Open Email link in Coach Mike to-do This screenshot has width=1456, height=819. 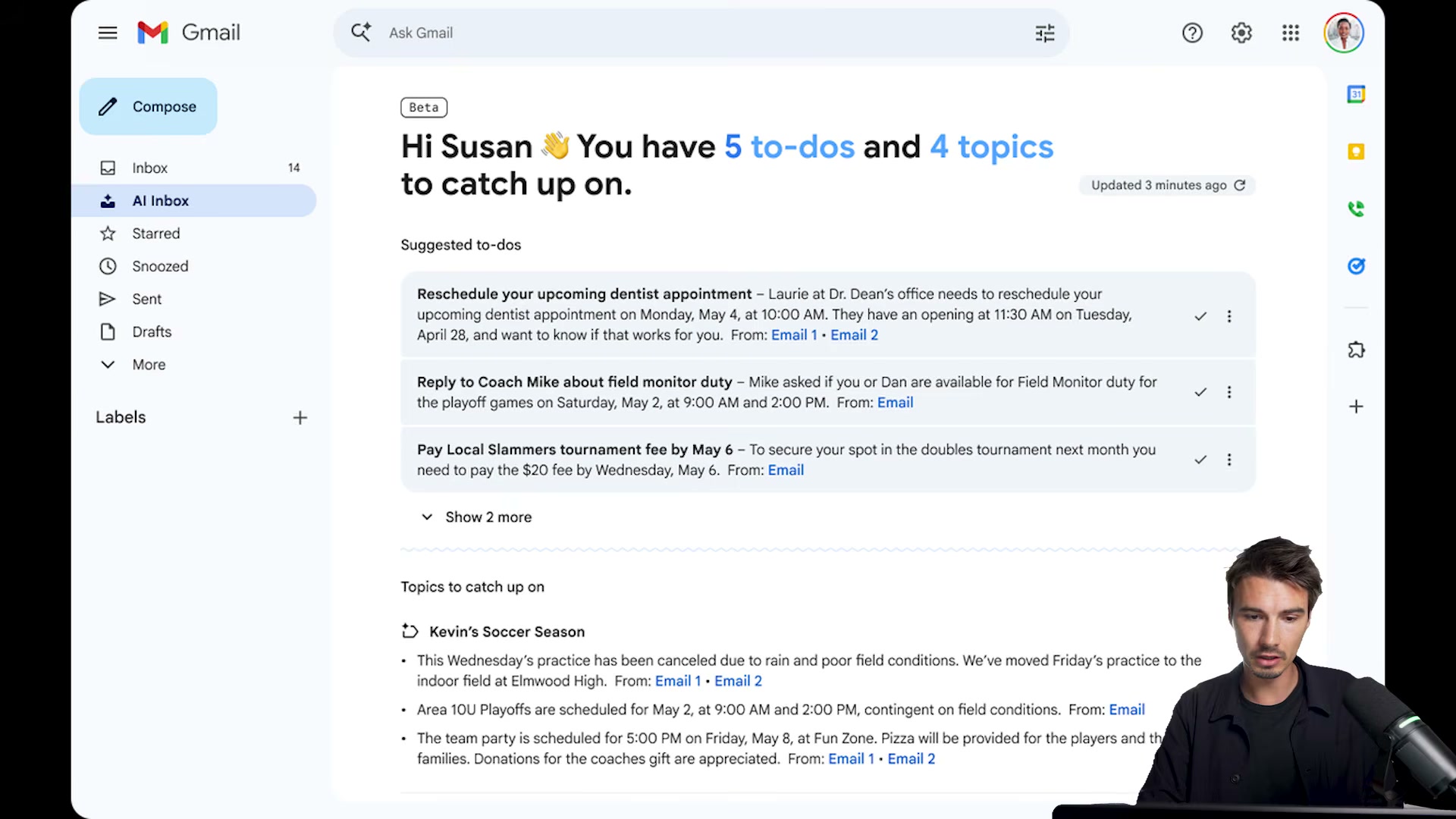pyautogui.click(x=895, y=403)
